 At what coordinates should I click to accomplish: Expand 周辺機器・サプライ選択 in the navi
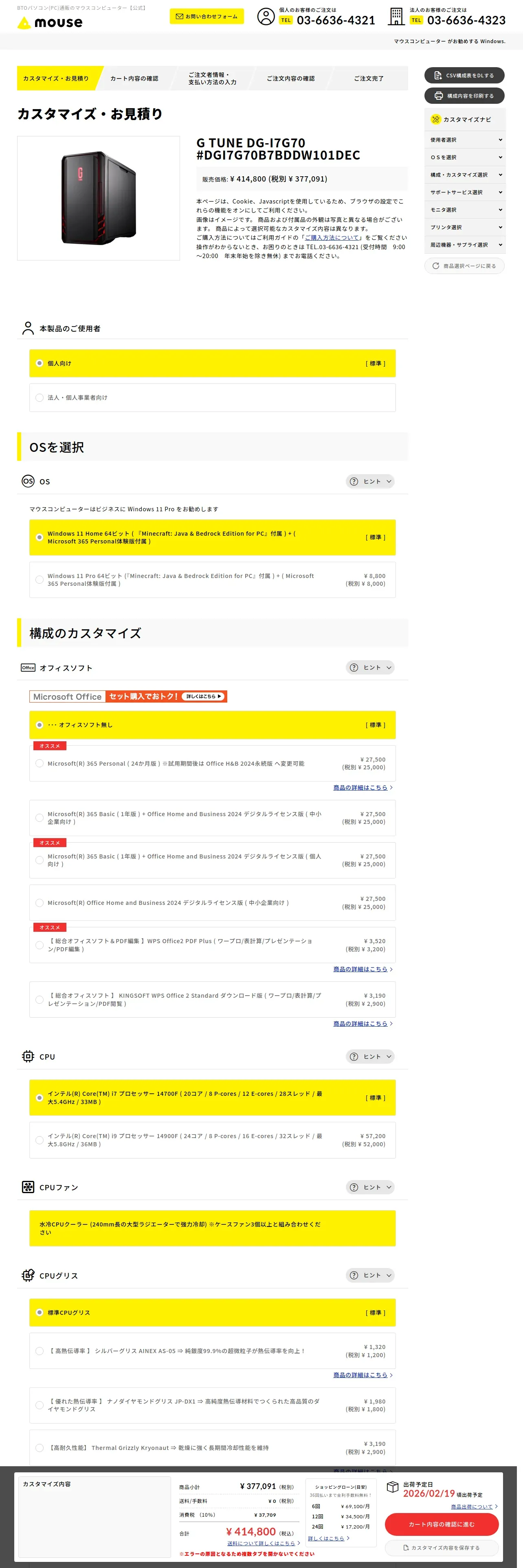coord(466,245)
